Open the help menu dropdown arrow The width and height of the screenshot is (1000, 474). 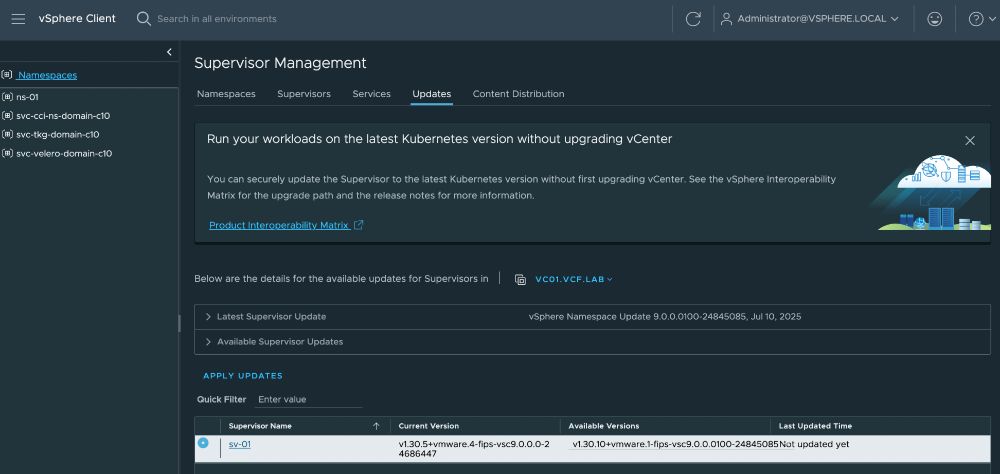[x=990, y=19]
